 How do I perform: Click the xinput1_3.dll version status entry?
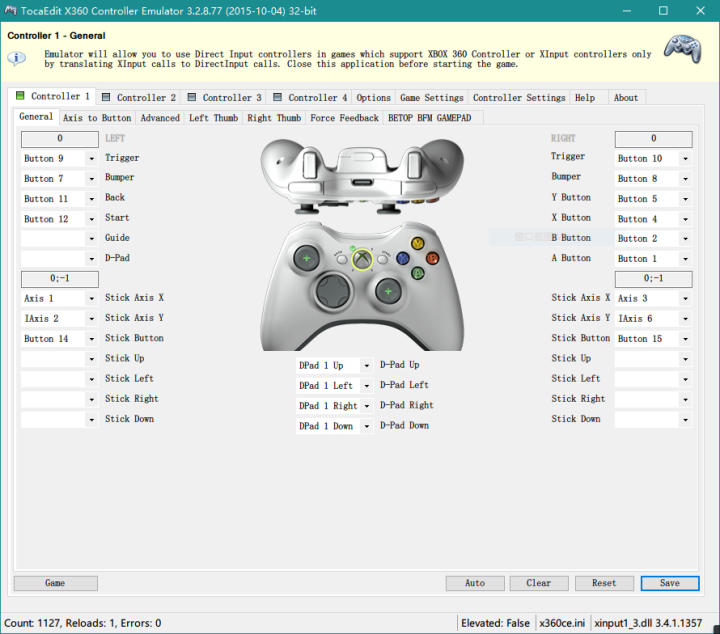pyautogui.click(x=648, y=623)
